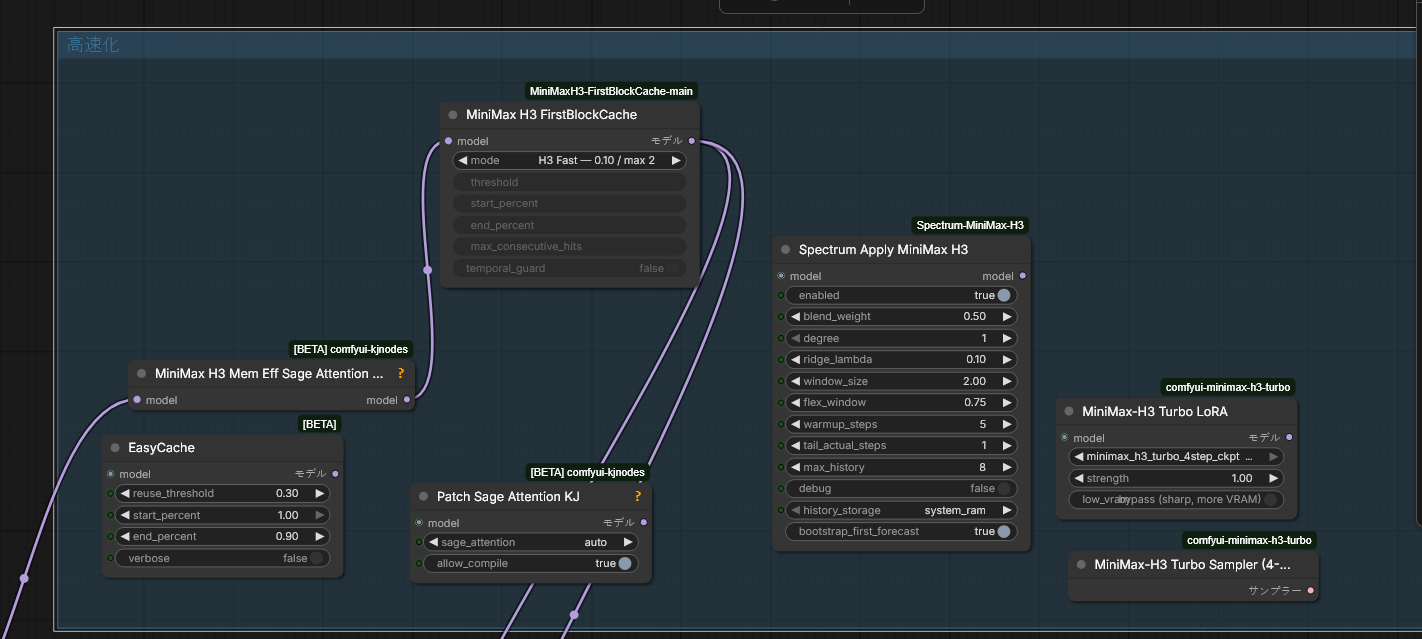Click the tail_actual_steps value field
This screenshot has width=1422, height=639.
pyautogui.click(x=901, y=445)
